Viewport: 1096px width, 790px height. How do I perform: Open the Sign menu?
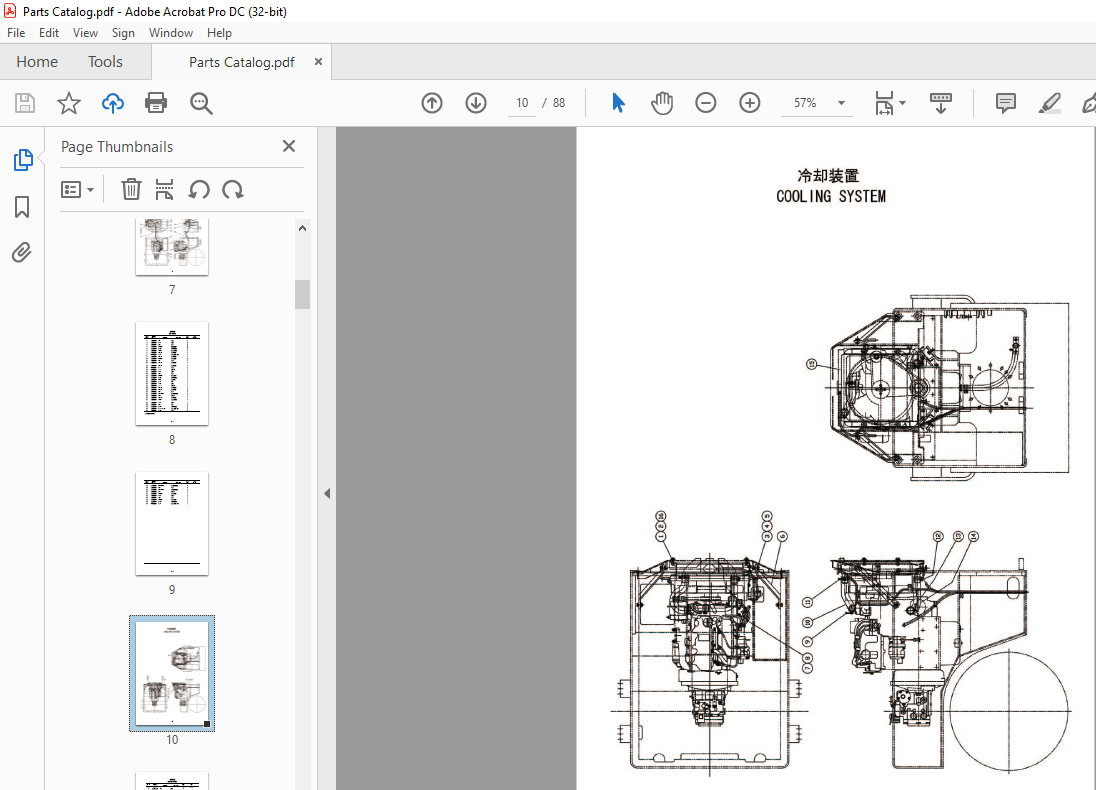pyautogui.click(x=123, y=33)
